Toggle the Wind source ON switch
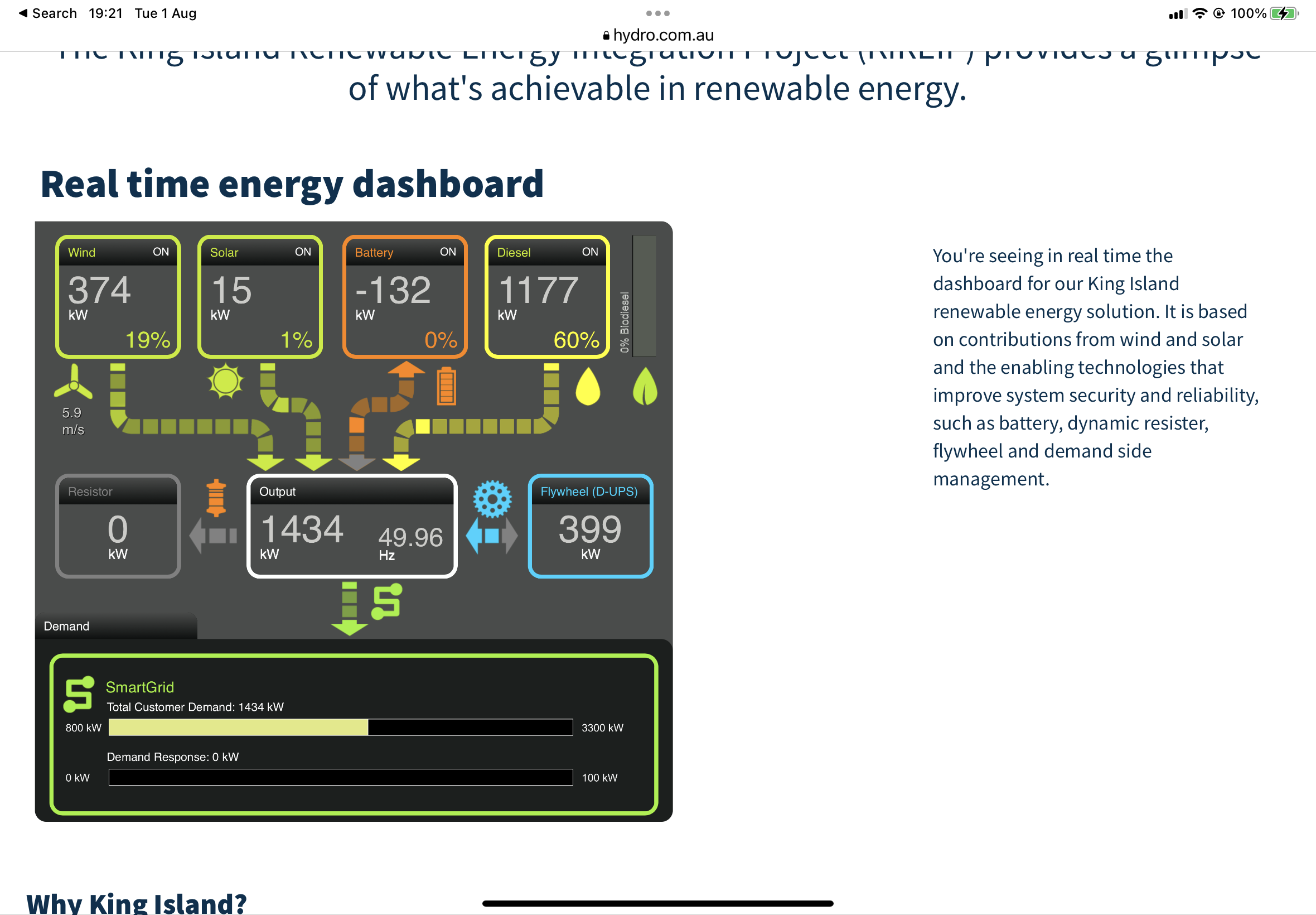1316x915 pixels. pos(160,252)
